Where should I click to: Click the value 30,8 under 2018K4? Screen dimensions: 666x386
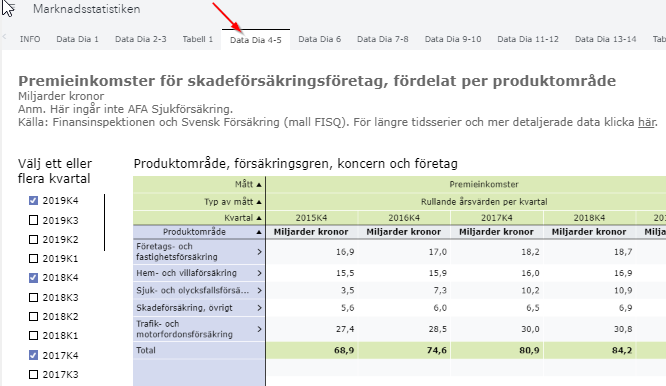623,329
